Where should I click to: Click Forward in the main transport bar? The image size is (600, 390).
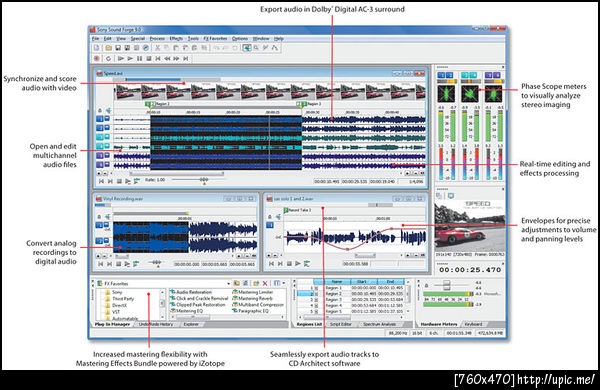(176, 59)
